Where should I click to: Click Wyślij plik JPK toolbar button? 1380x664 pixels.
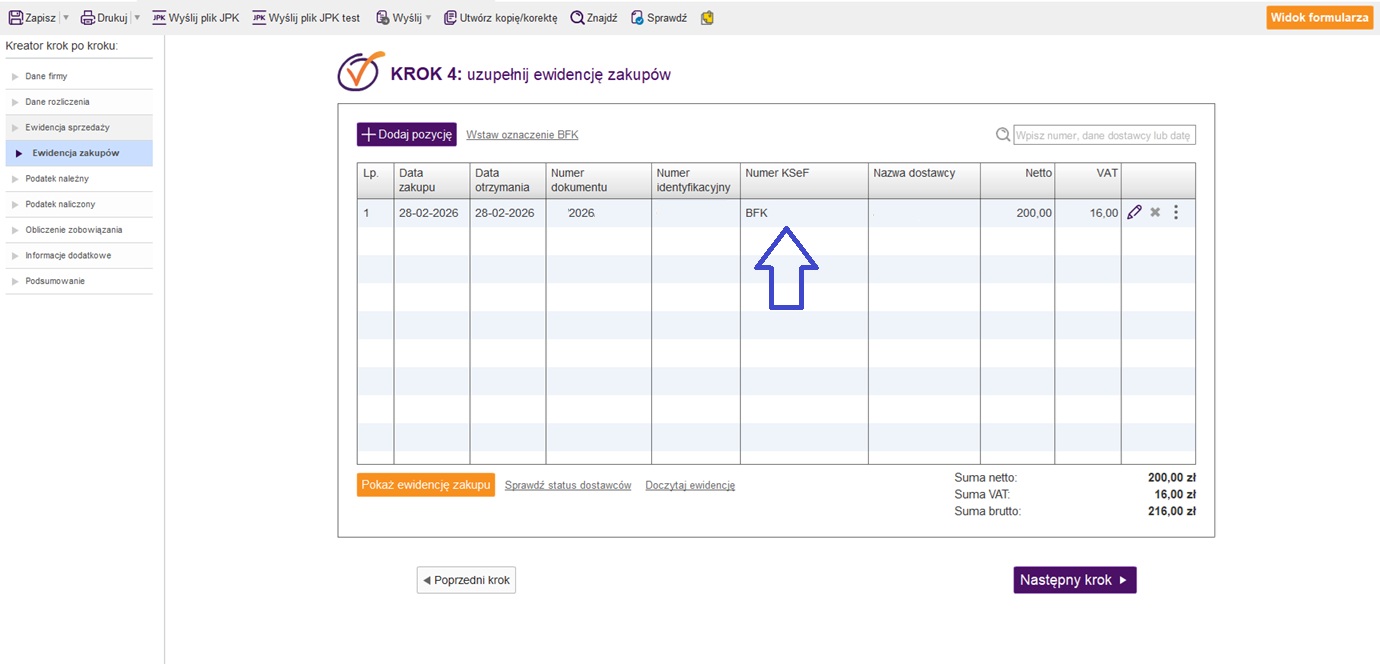pyautogui.click(x=196, y=18)
